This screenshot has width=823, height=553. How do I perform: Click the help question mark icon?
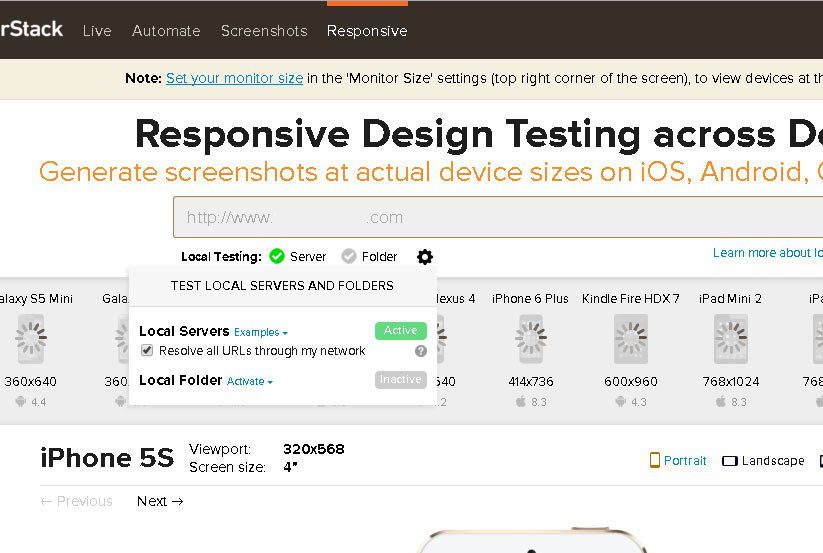pos(421,351)
